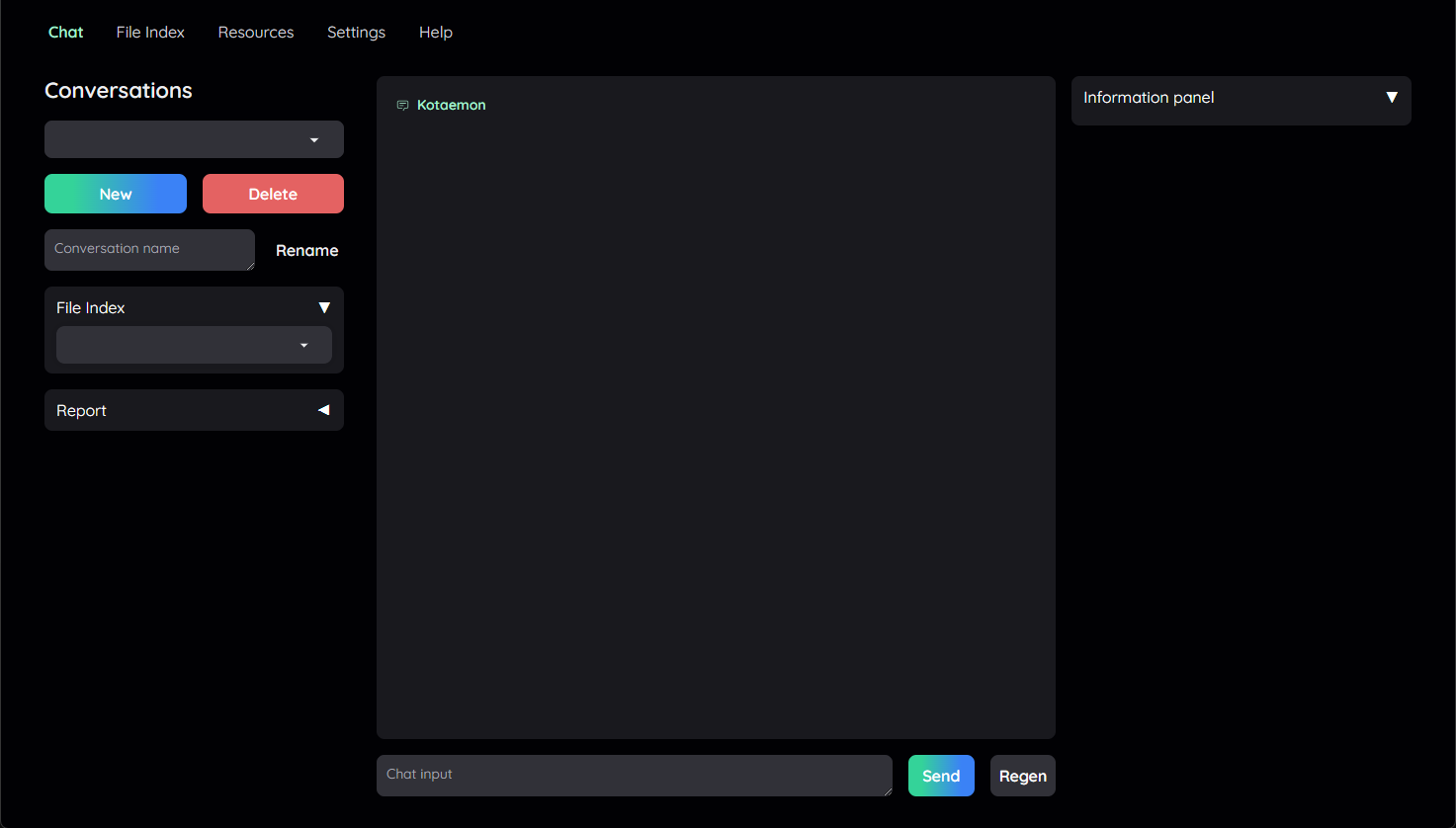The height and width of the screenshot is (828, 1456).
Task: Open the Conversations selection dropdown
Action: click(194, 139)
